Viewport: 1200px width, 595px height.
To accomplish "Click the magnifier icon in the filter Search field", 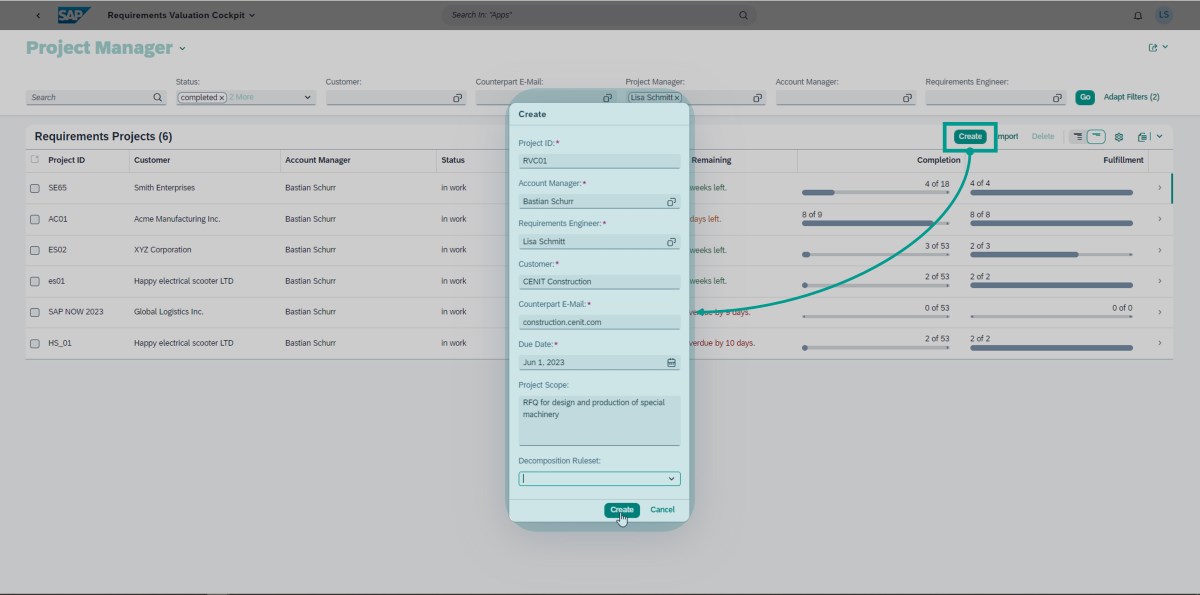I will pos(157,97).
